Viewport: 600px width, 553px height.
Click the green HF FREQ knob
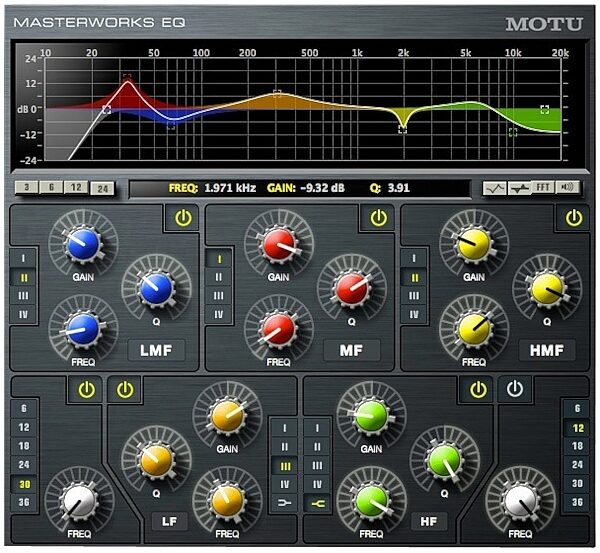pyautogui.click(x=371, y=502)
